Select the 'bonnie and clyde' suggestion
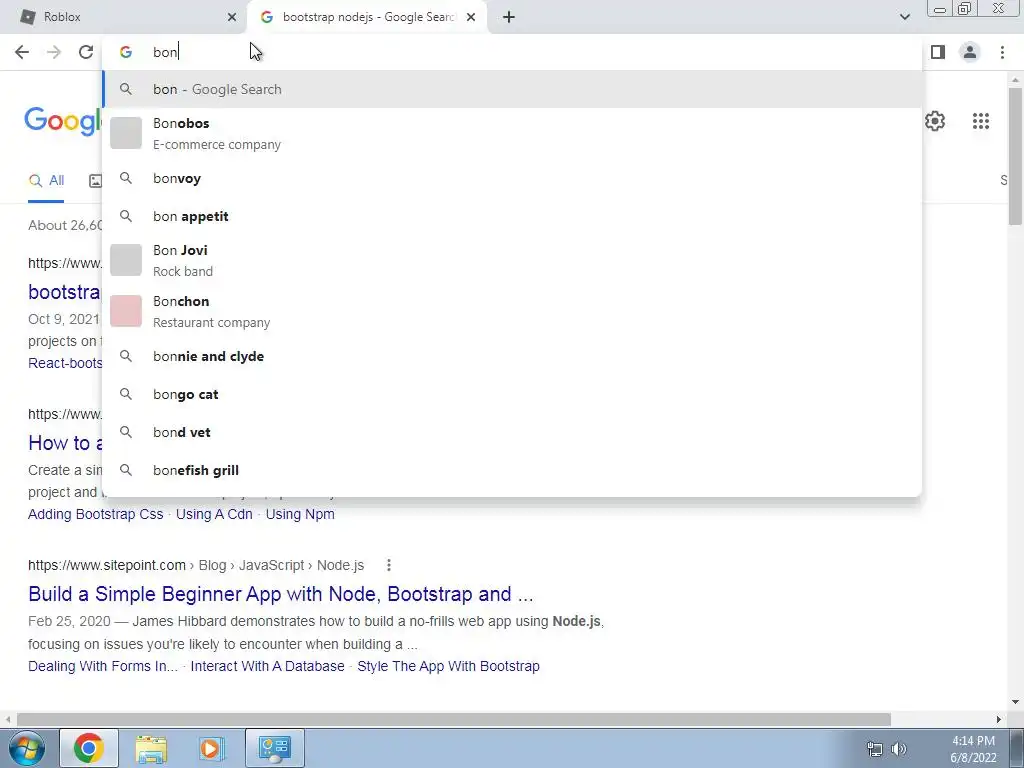Screen dimensions: 1024x768 point(512,356)
